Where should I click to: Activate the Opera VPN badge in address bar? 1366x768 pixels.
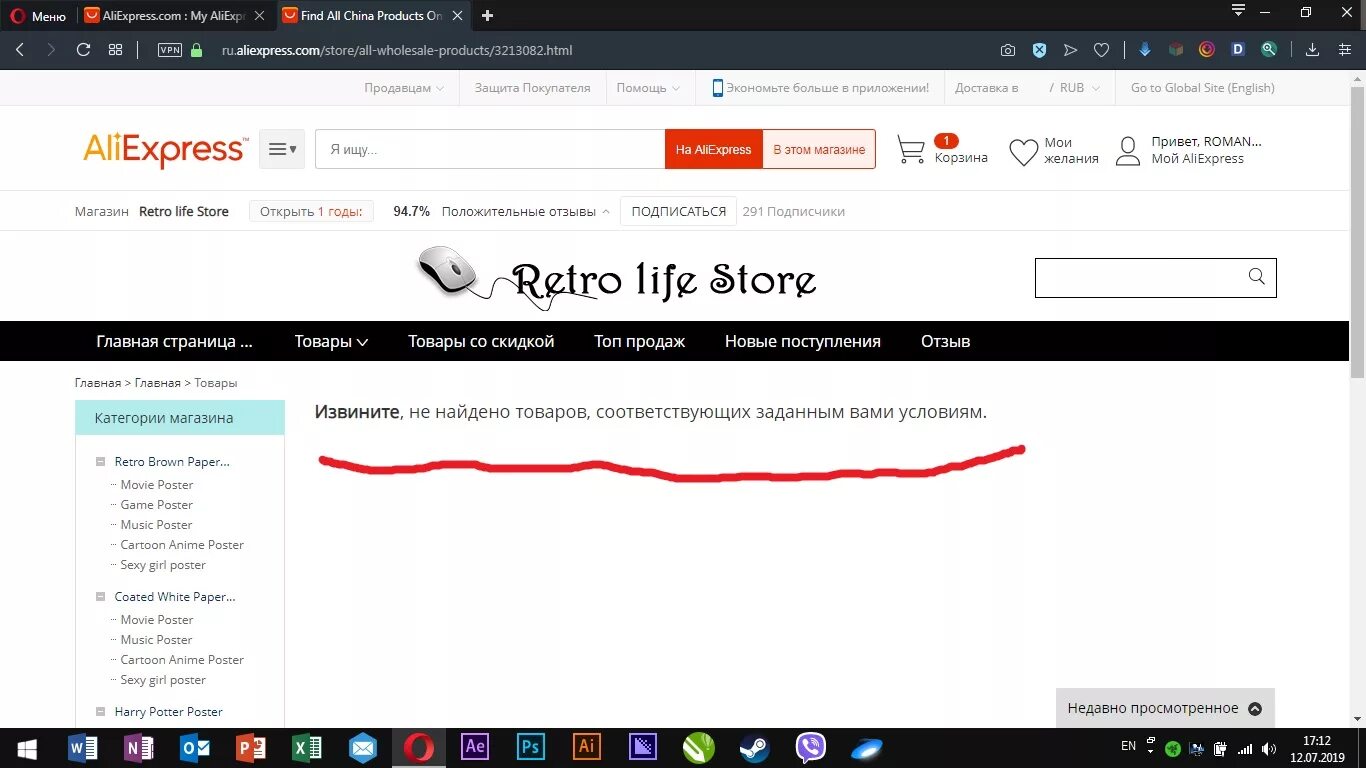point(170,49)
